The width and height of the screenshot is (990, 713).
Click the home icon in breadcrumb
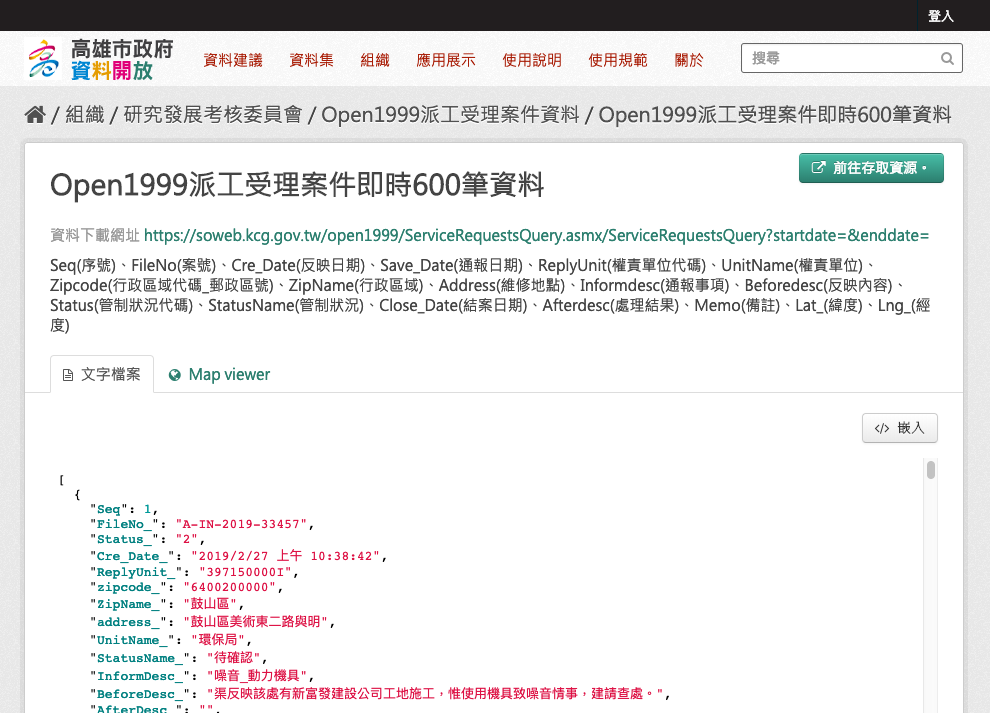(35, 115)
